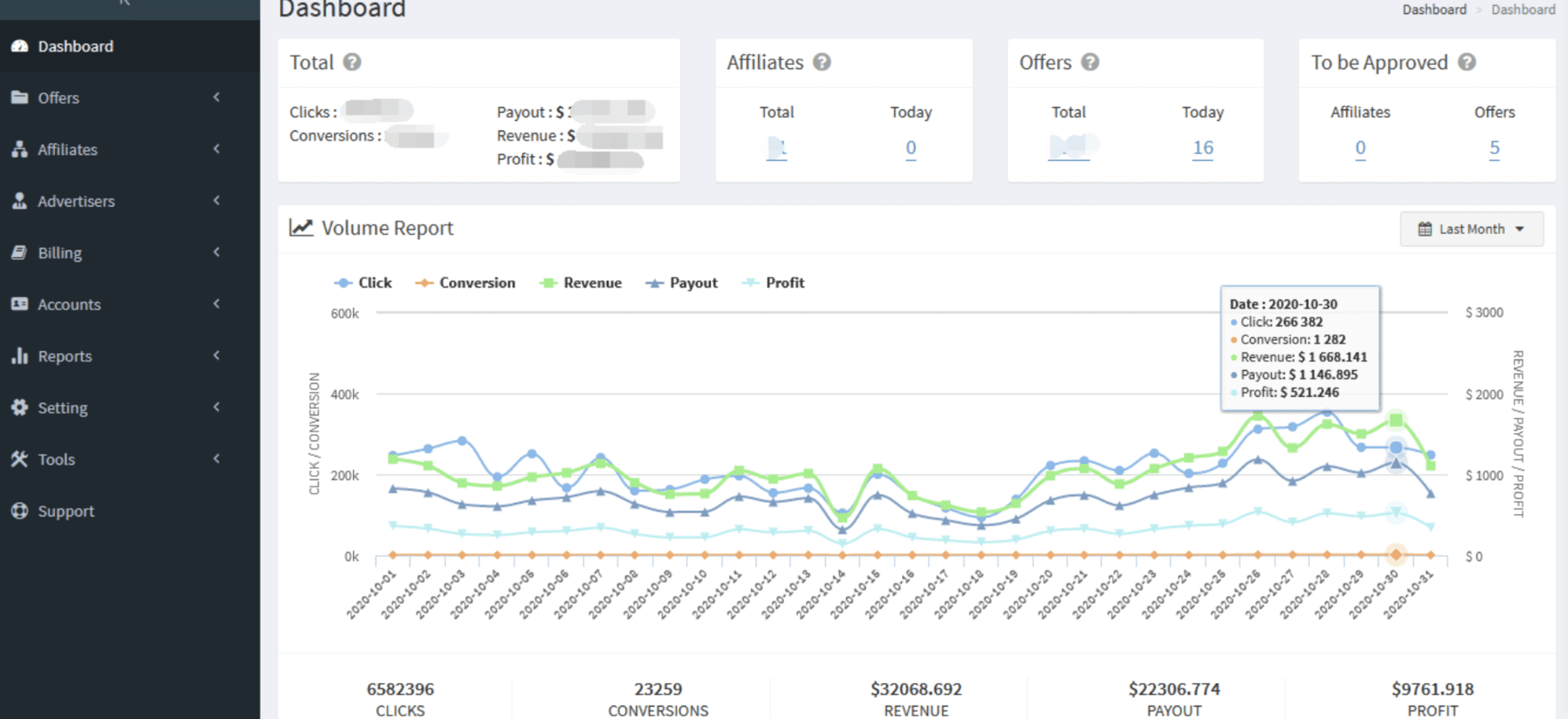This screenshot has width=1568, height=719.
Task: Click the Offers sidebar icon
Action: coord(20,97)
